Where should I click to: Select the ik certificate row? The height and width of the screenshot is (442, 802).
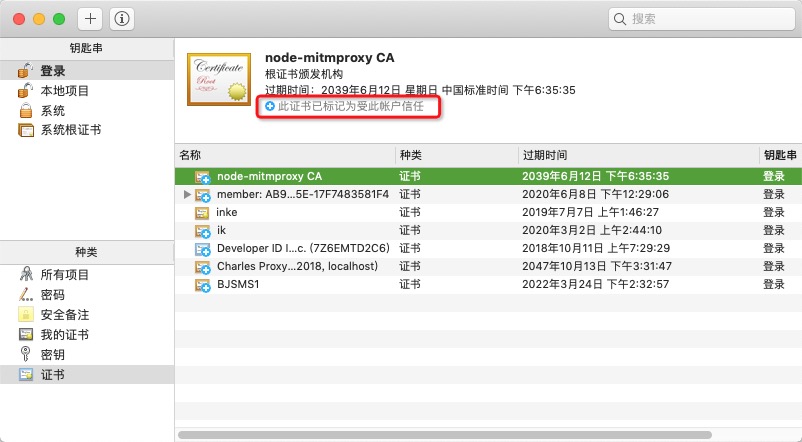click(488, 230)
